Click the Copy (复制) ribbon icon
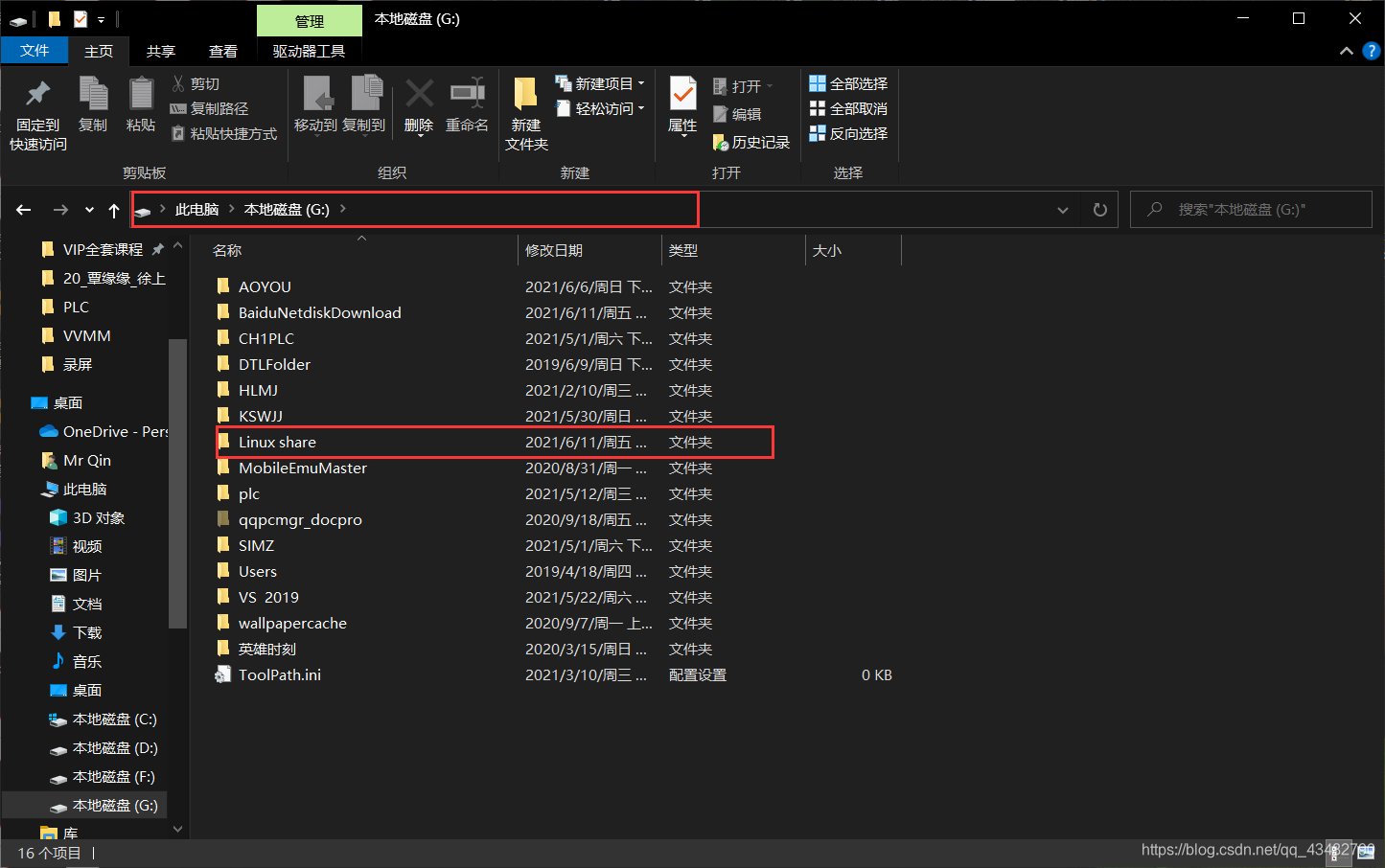 [x=93, y=104]
